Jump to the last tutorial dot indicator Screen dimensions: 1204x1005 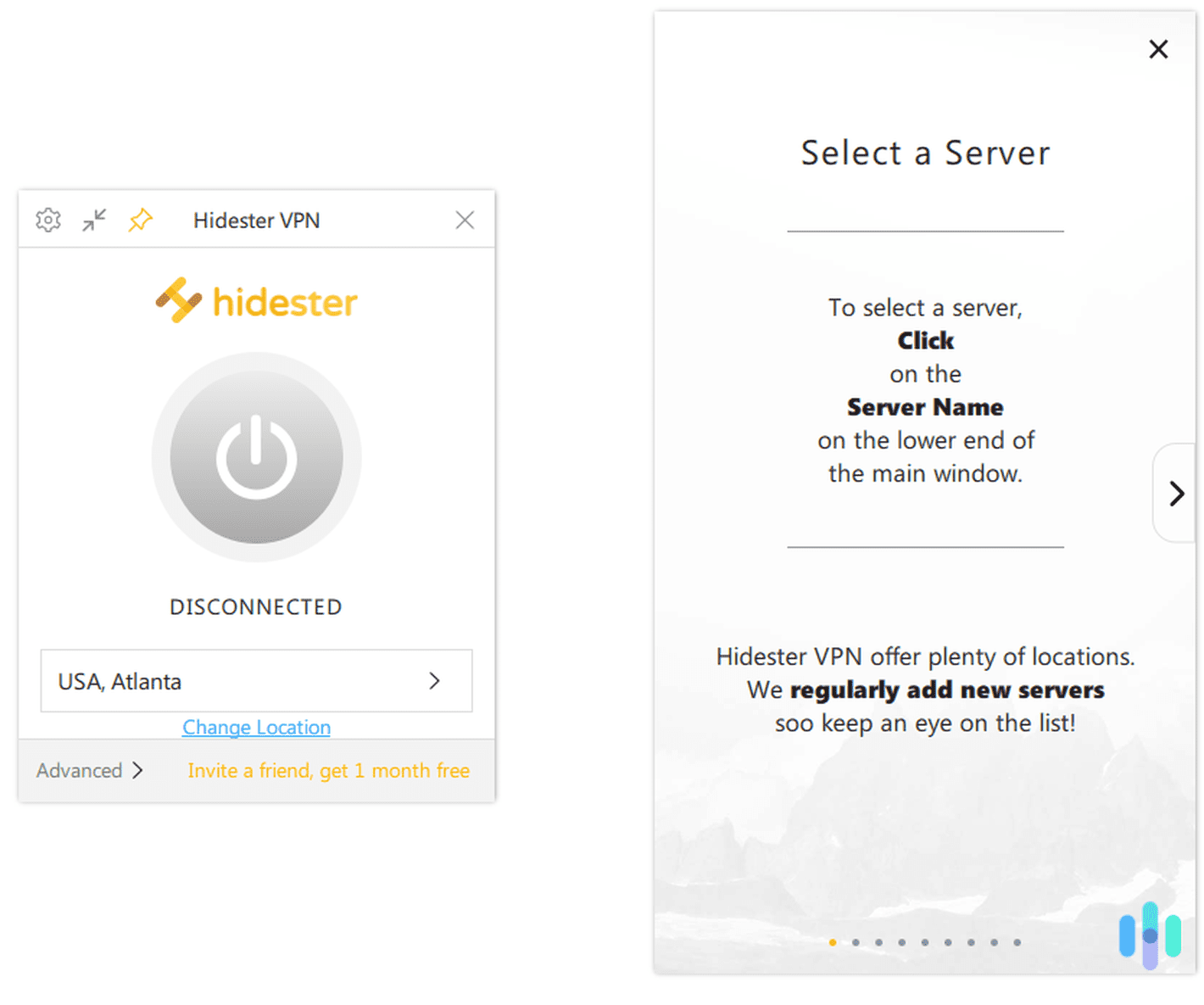pyautogui.click(x=1017, y=942)
